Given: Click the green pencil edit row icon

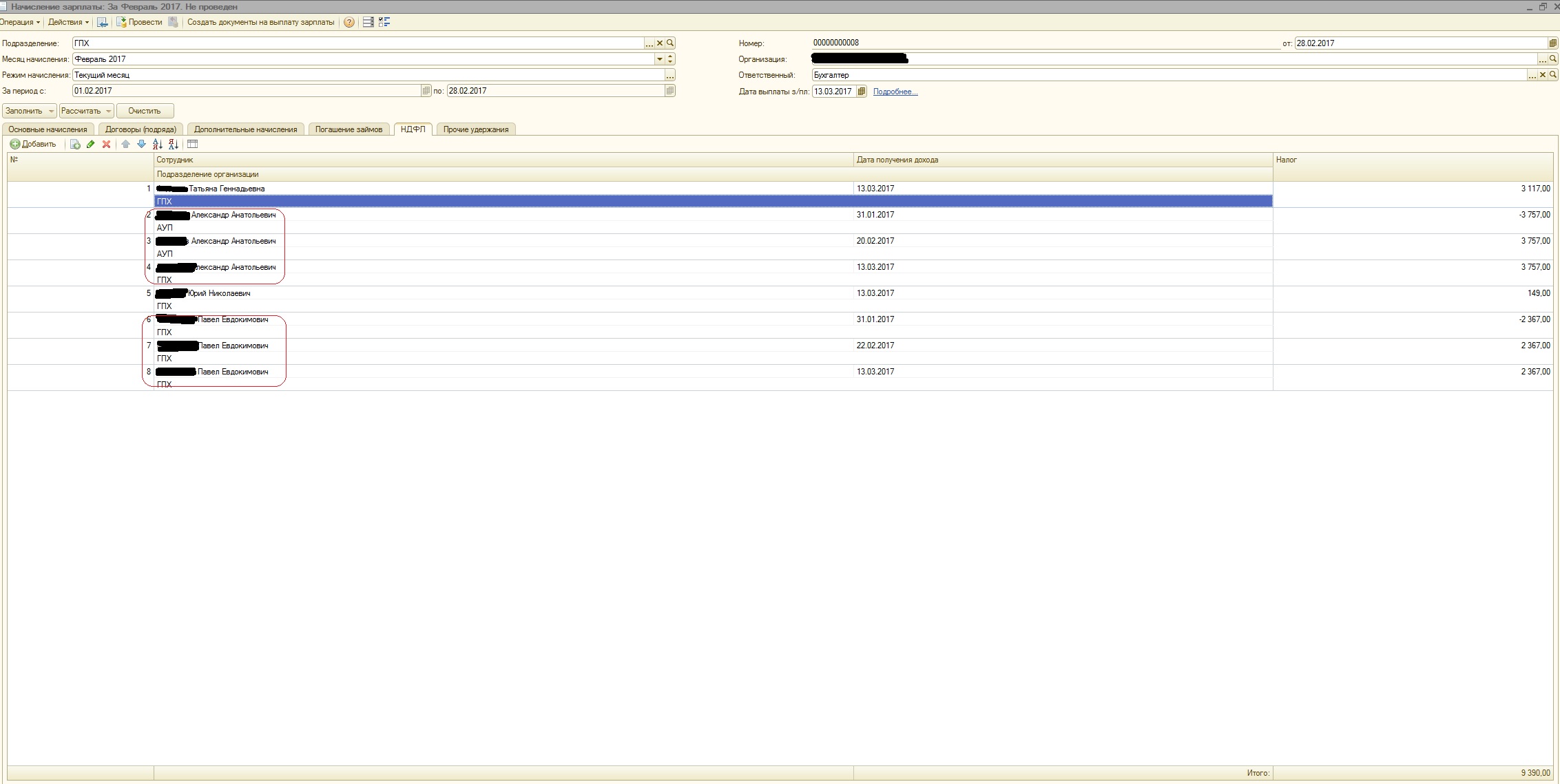Looking at the screenshot, I should click(90, 144).
